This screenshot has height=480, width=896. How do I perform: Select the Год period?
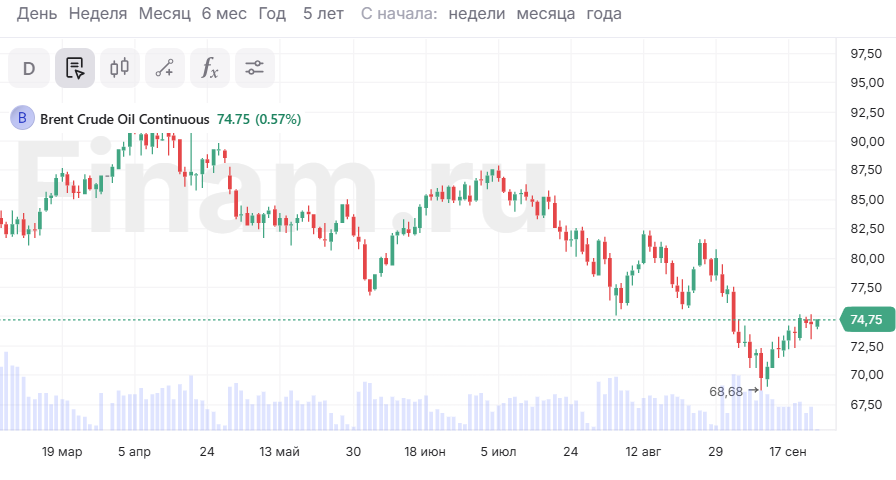click(x=272, y=14)
